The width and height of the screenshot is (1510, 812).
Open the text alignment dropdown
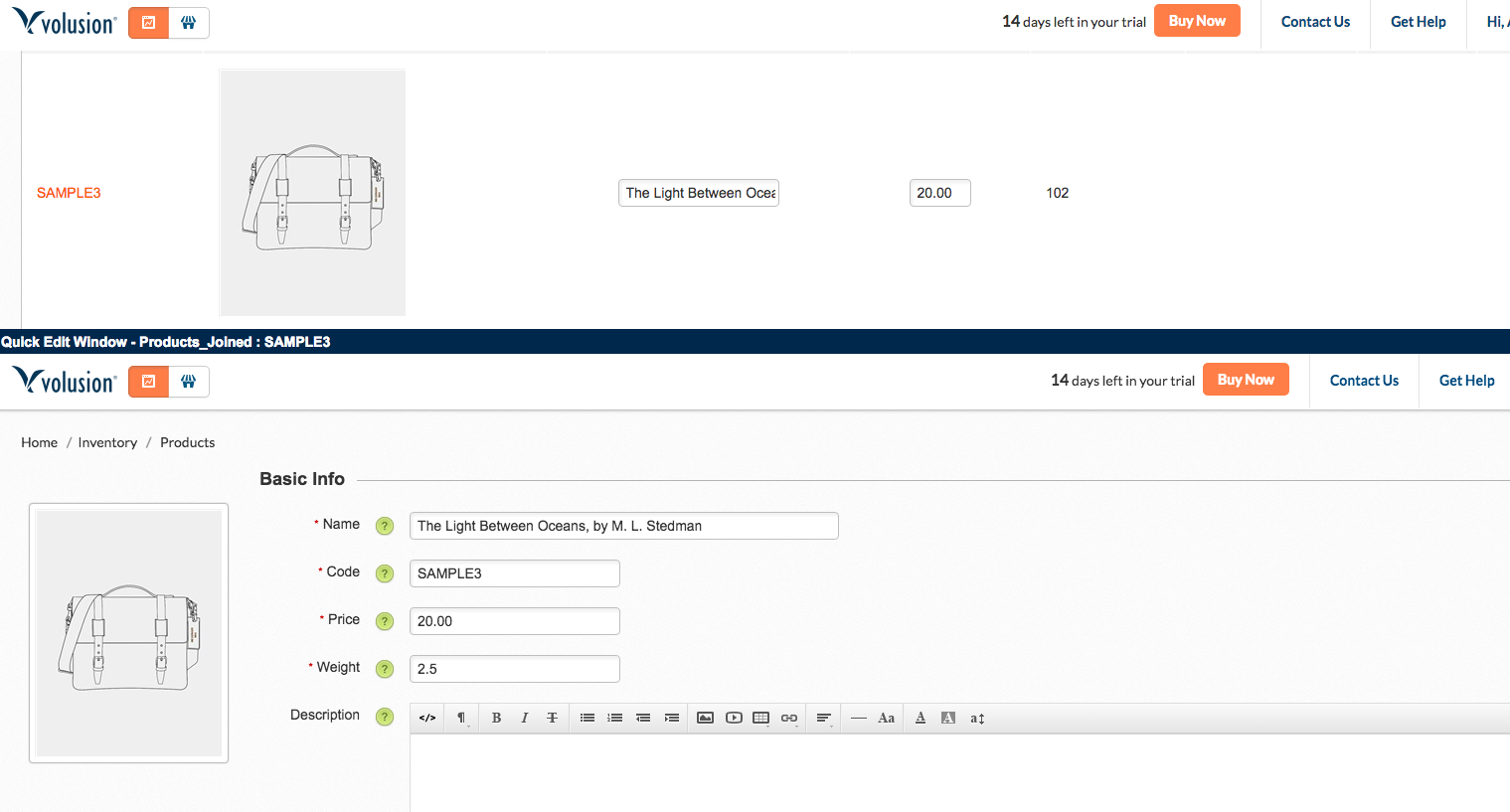click(x=824, y=718)
